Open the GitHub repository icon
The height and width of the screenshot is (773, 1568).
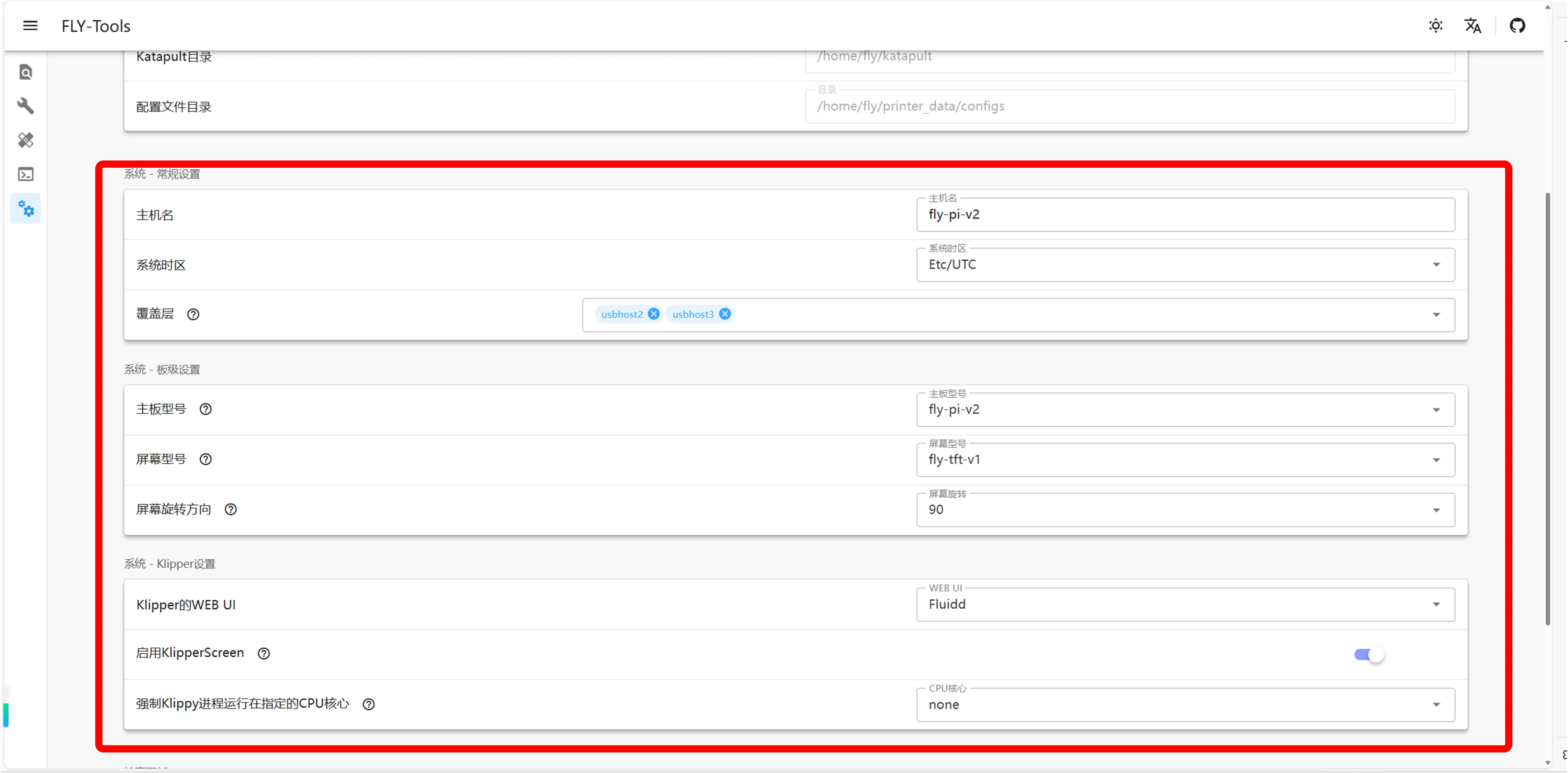coord(1517,26)
